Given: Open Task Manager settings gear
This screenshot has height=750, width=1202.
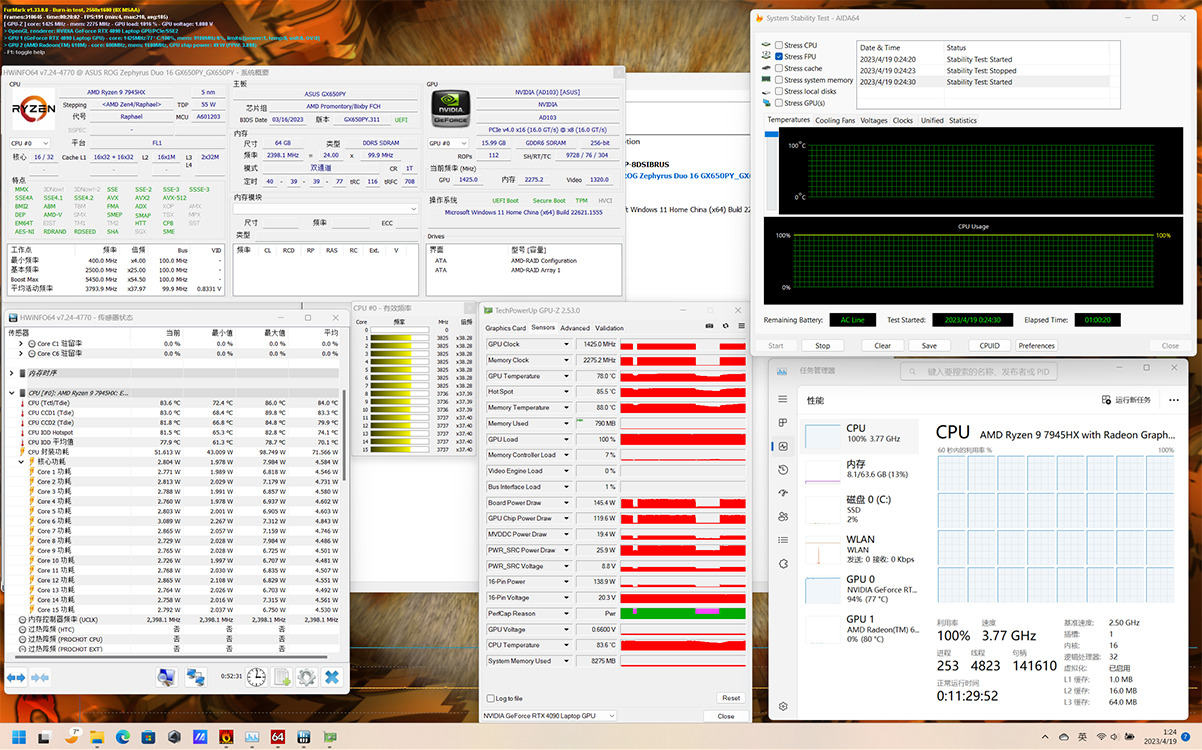Looking at the screenshot, I should click(x=783, y=706).
